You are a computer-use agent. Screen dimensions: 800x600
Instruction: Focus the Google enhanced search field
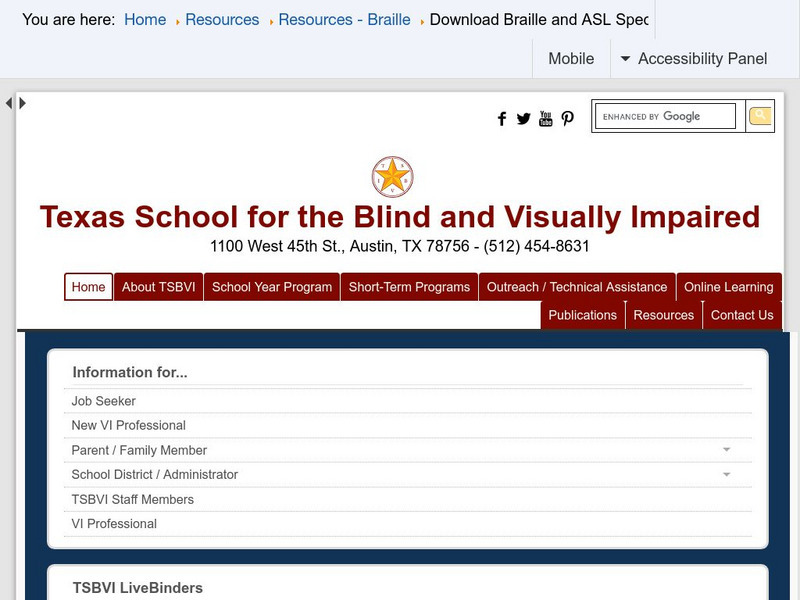pyautogui.click(x=665, y=116)
